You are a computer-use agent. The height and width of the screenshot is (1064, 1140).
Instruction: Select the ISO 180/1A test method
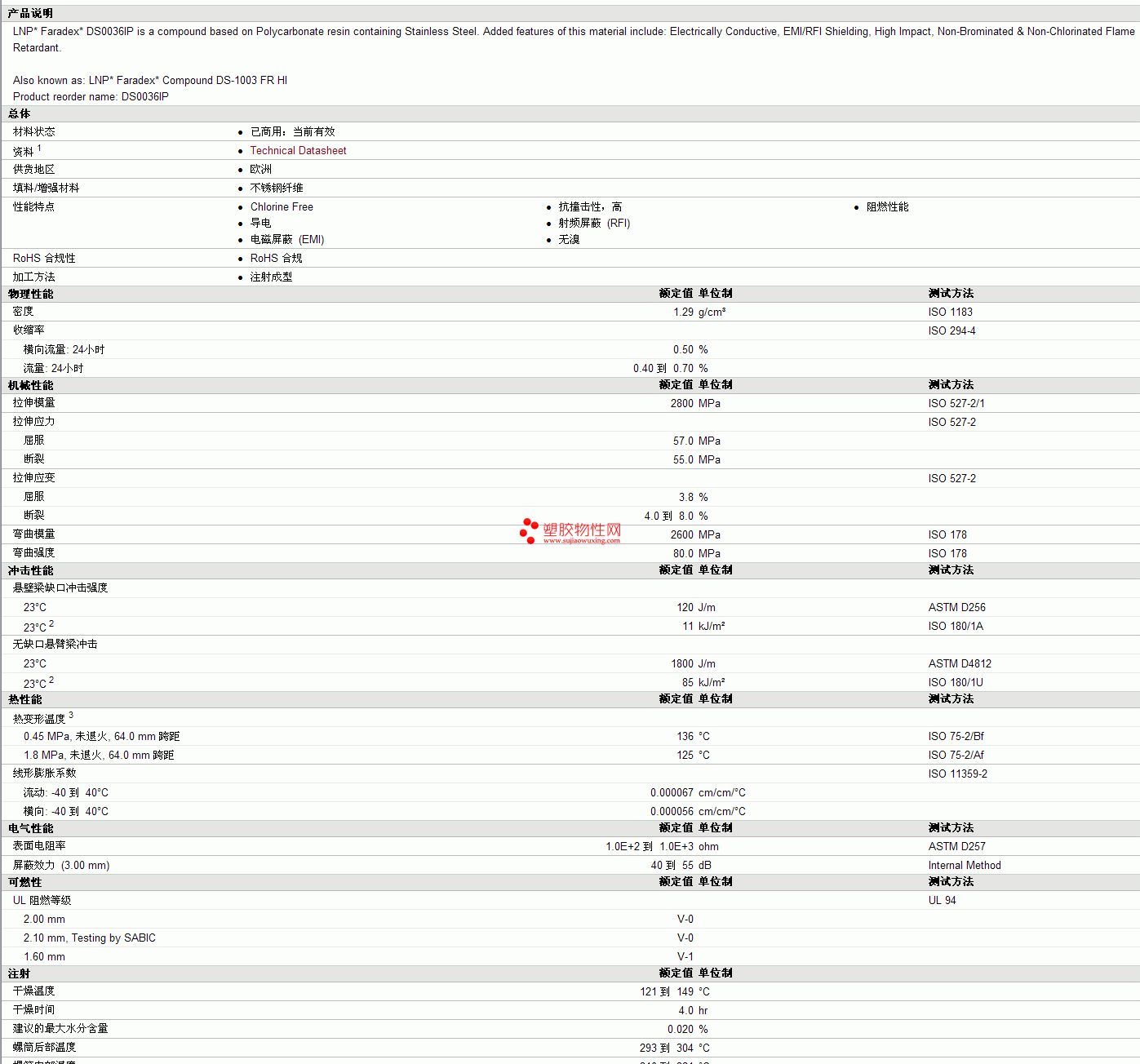(956, 627)
